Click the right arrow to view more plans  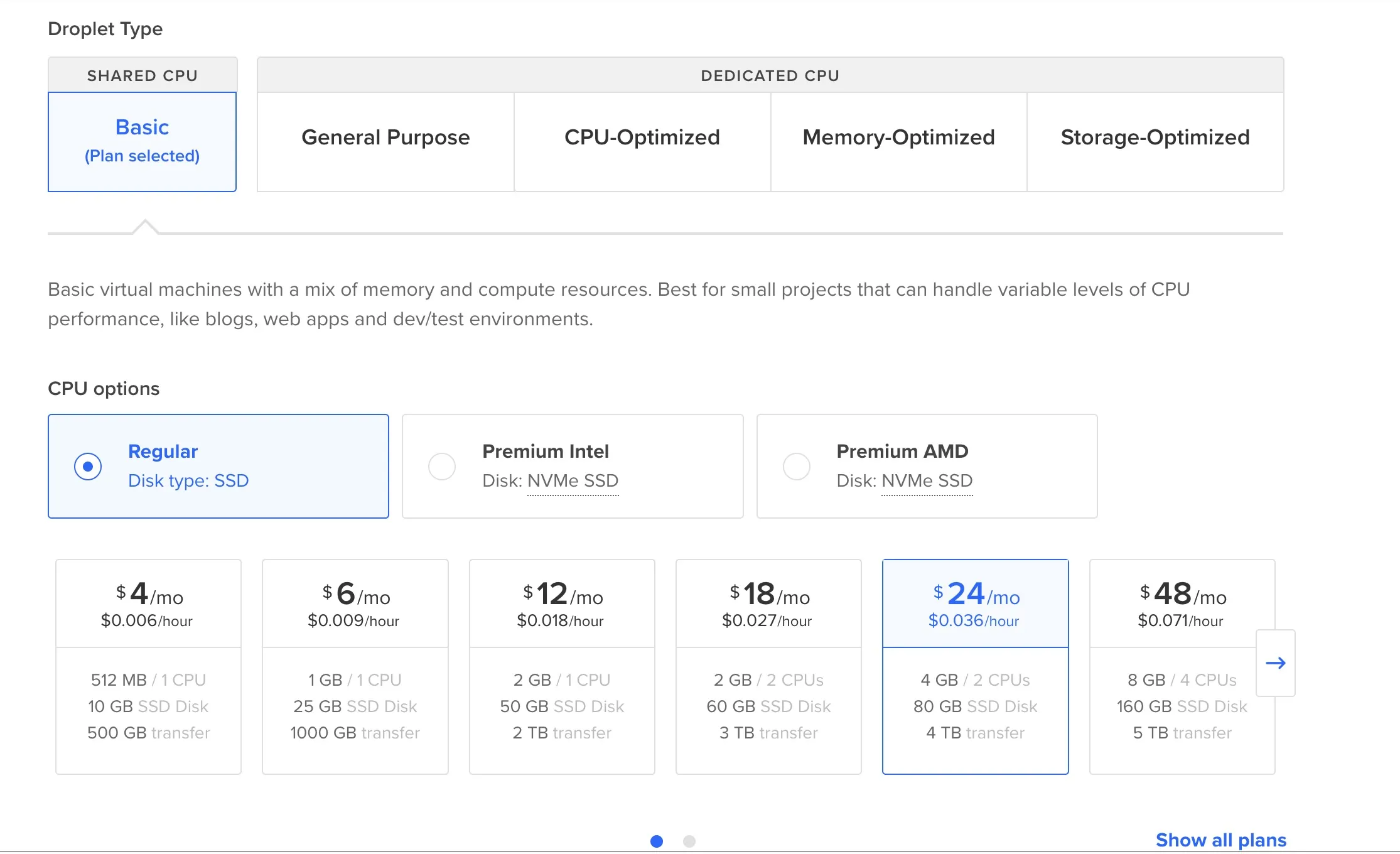[x=1276, y=663]
